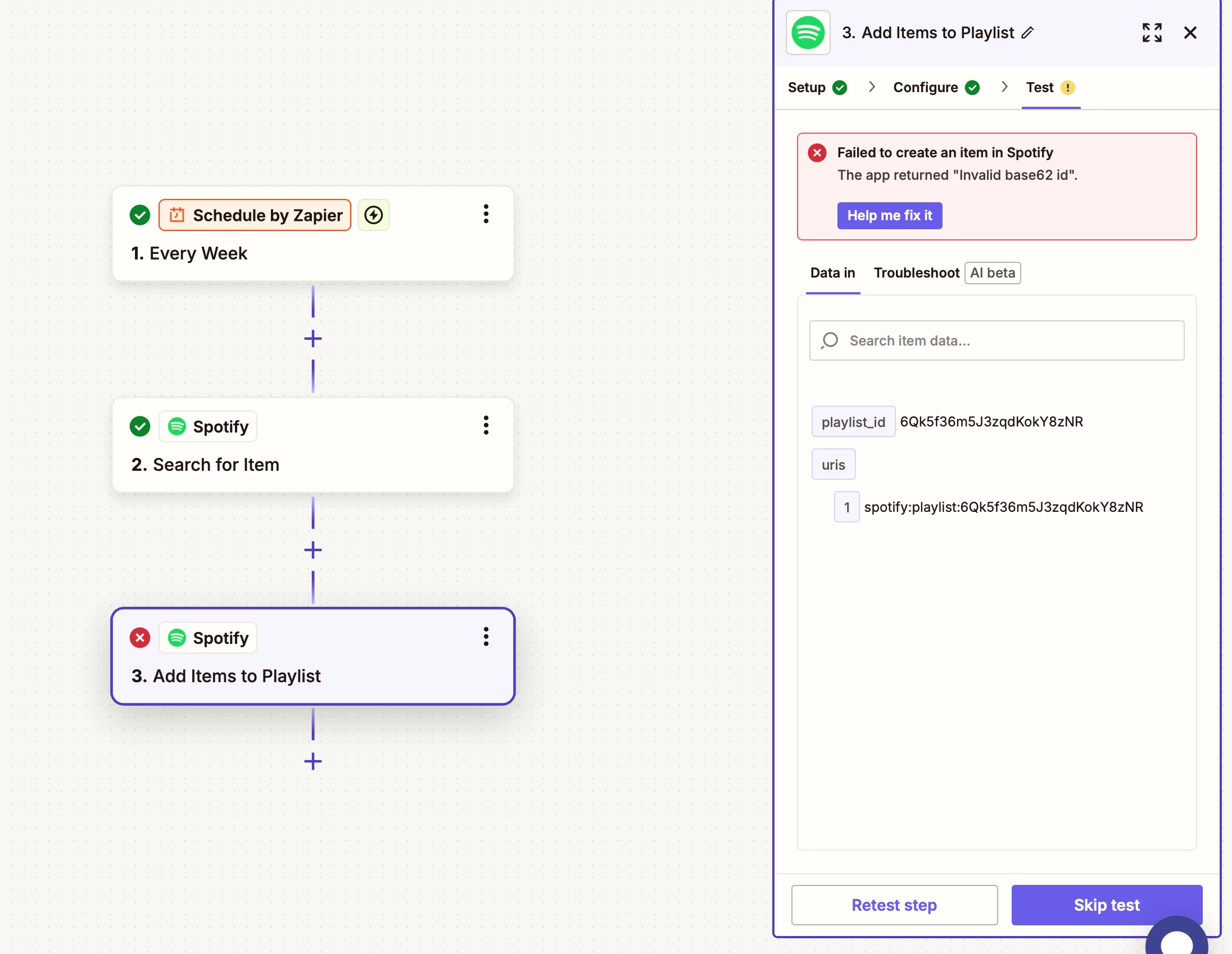Click the search magnifier icon
The height and width of the screenshot is (954, 1232).
(829, 340)
